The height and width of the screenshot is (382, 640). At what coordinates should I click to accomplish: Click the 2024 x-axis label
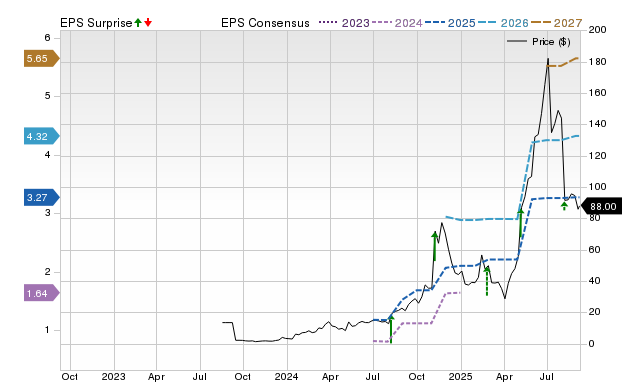(286, 376)
